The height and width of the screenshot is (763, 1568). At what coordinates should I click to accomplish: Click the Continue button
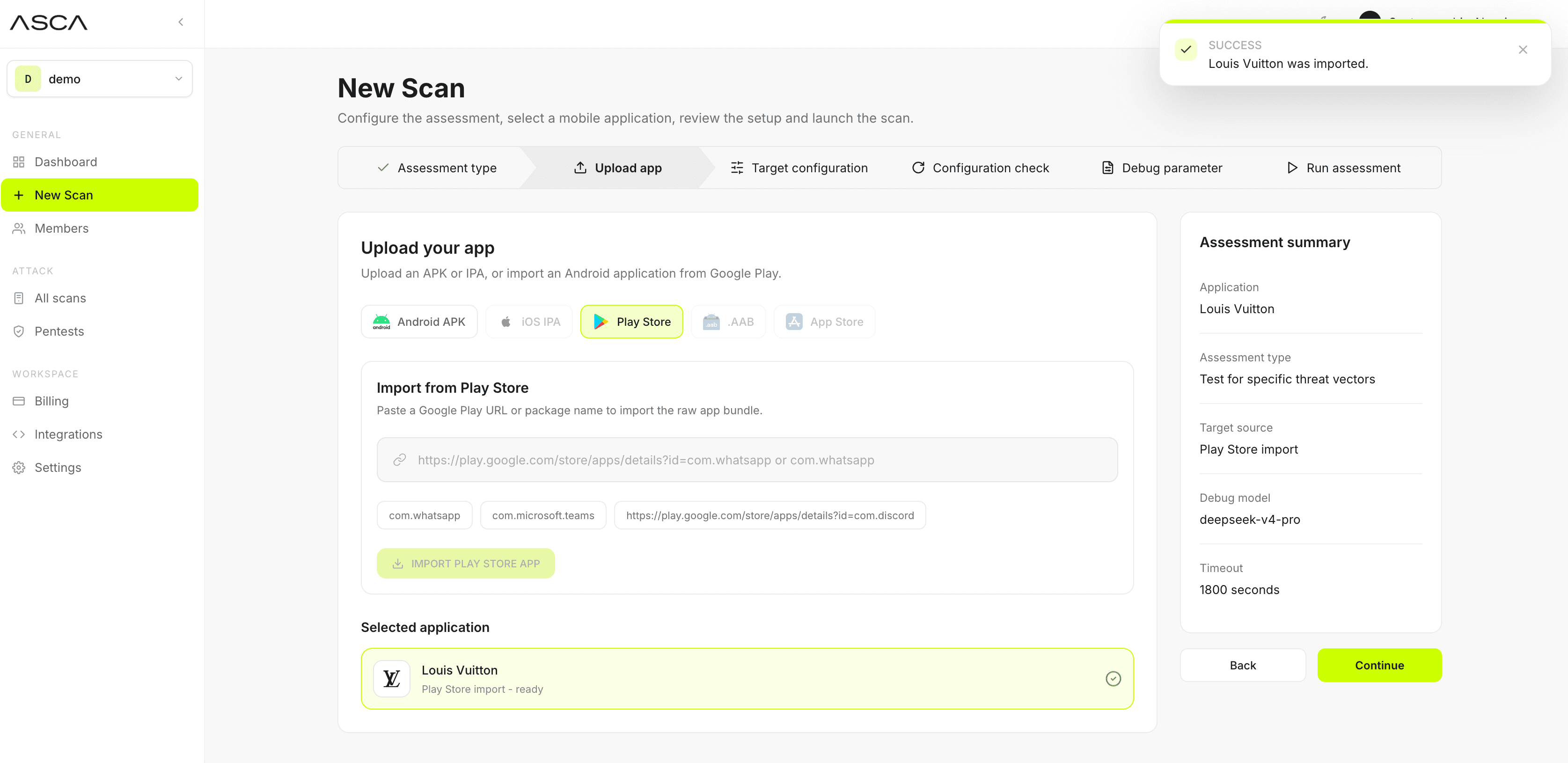point(1379,665)
